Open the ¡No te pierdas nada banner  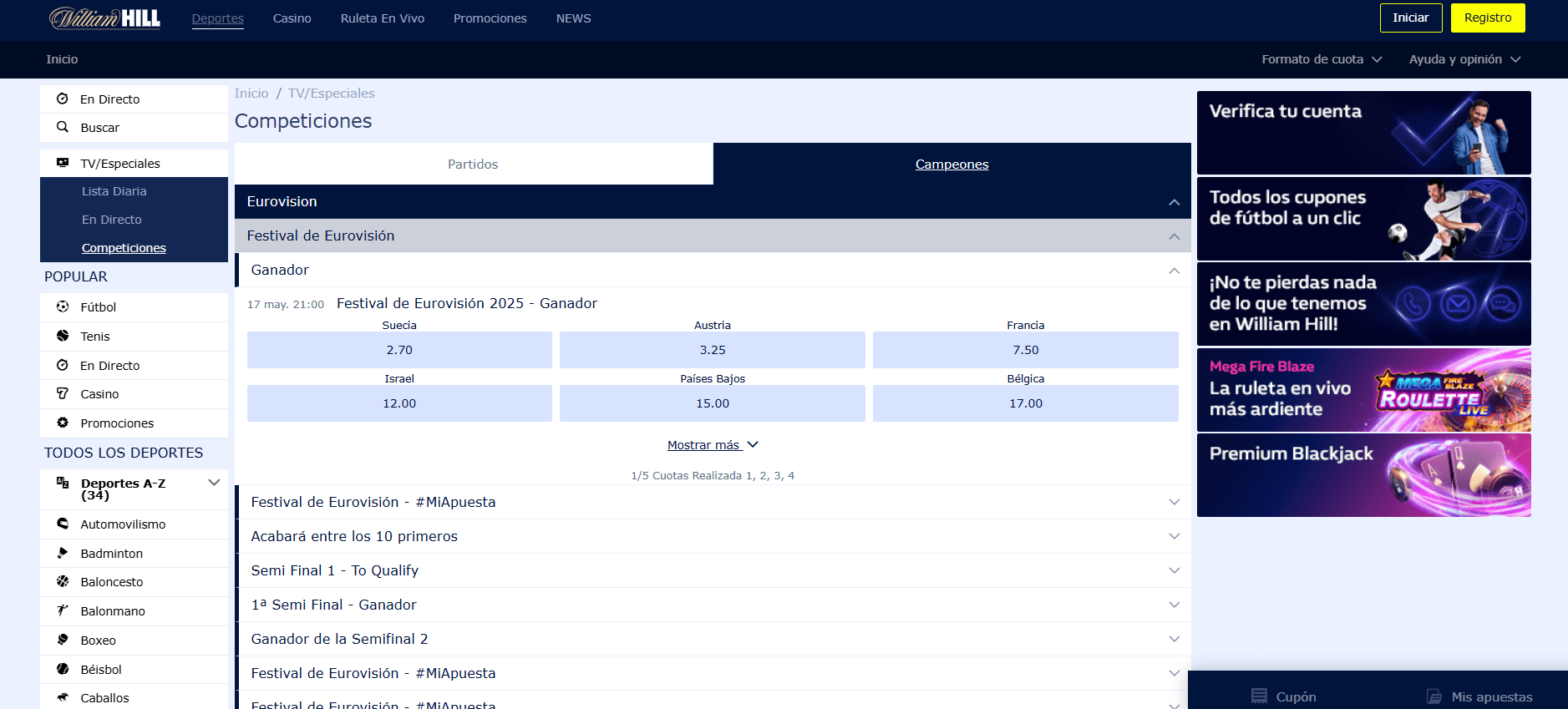[x=1363, y=304]
